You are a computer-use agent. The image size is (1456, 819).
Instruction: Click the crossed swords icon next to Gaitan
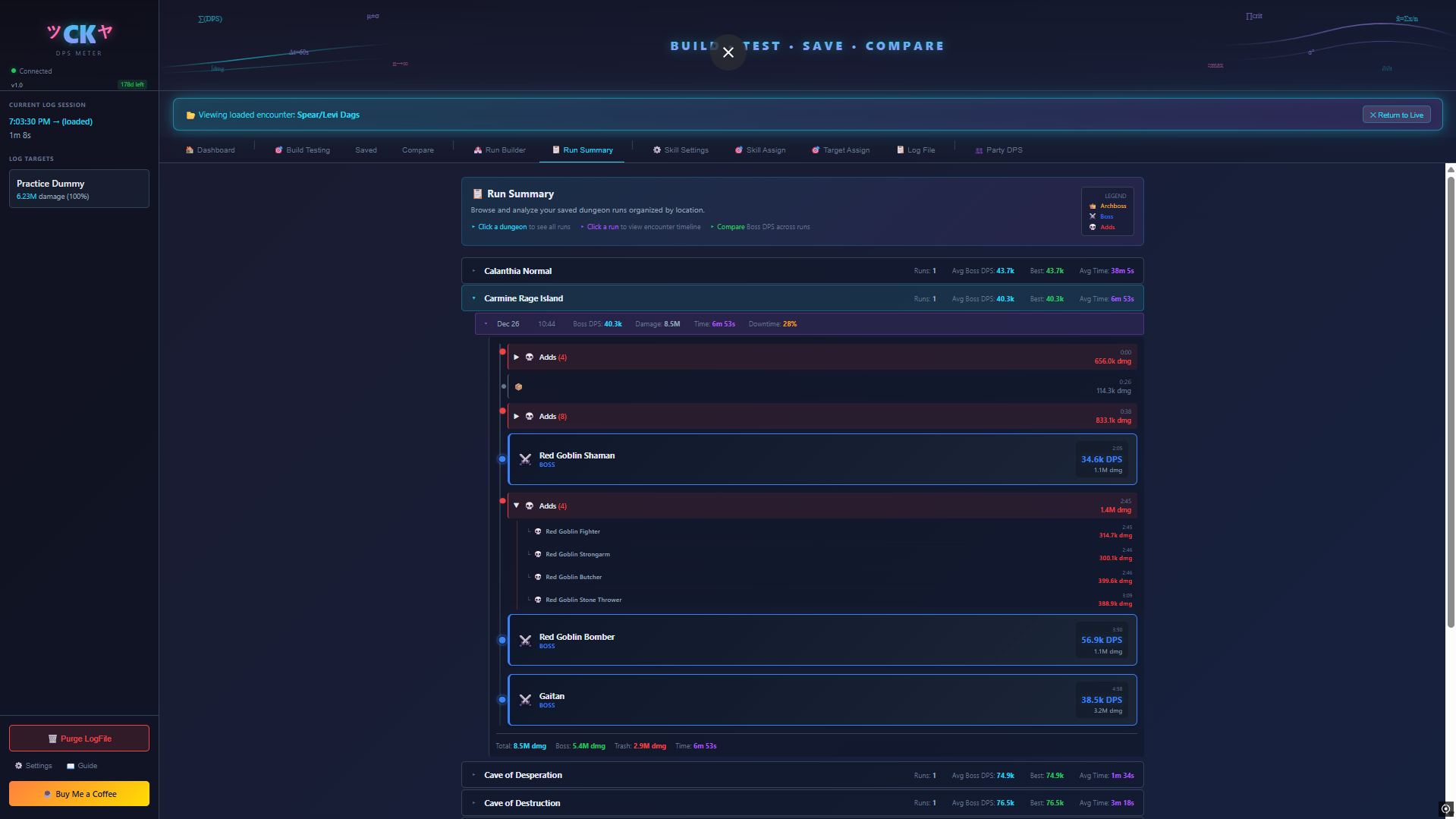[525, 700]
